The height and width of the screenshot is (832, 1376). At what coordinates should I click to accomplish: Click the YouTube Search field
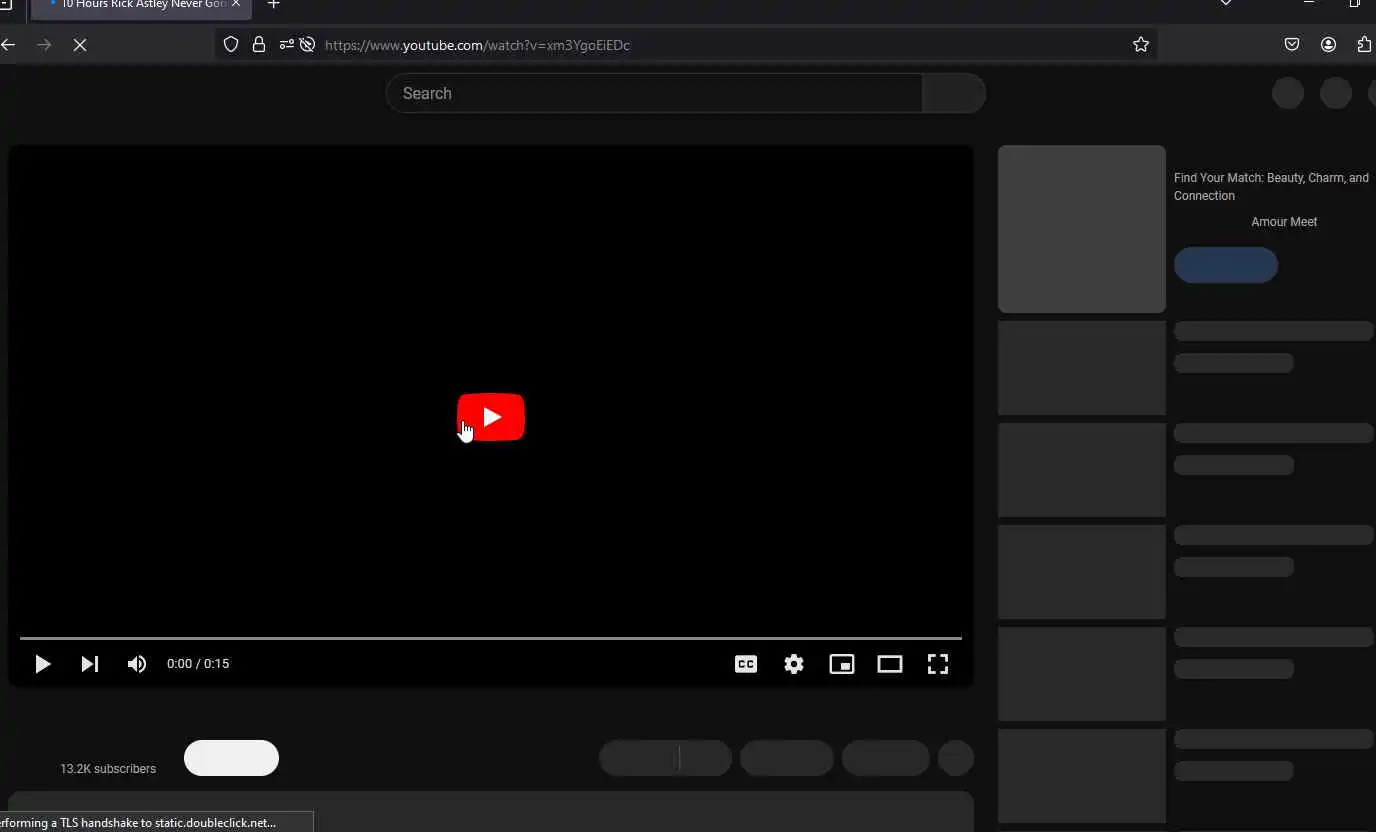654,93
